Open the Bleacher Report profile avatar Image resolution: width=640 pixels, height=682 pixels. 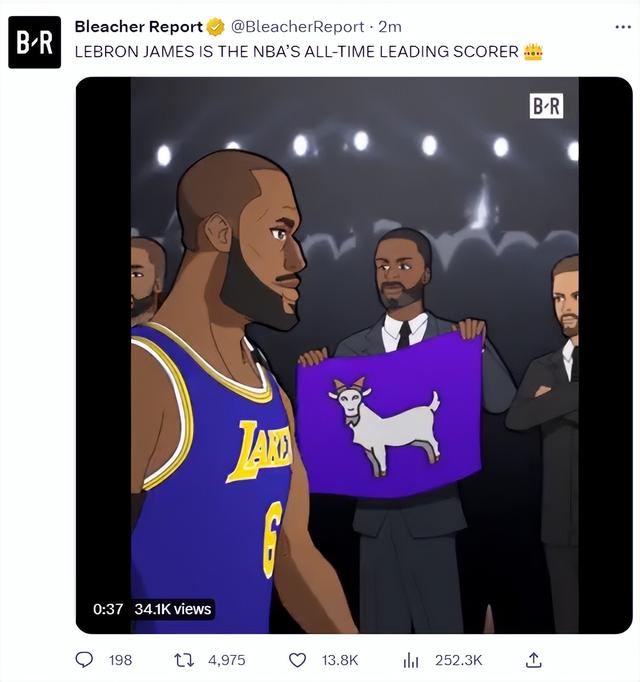(x=34, y=42)
